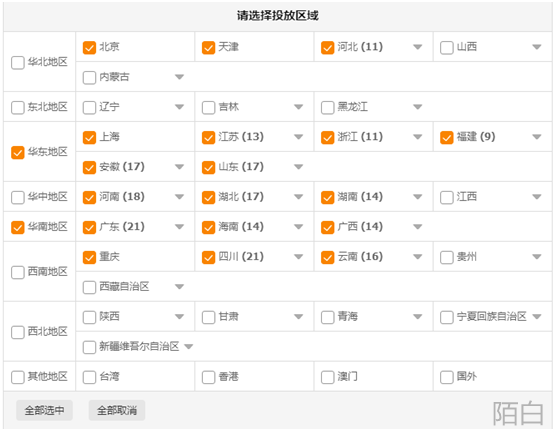Click the 全部取消 button
The width and height of the screenshot is (558, 431).
coord(117,410)
